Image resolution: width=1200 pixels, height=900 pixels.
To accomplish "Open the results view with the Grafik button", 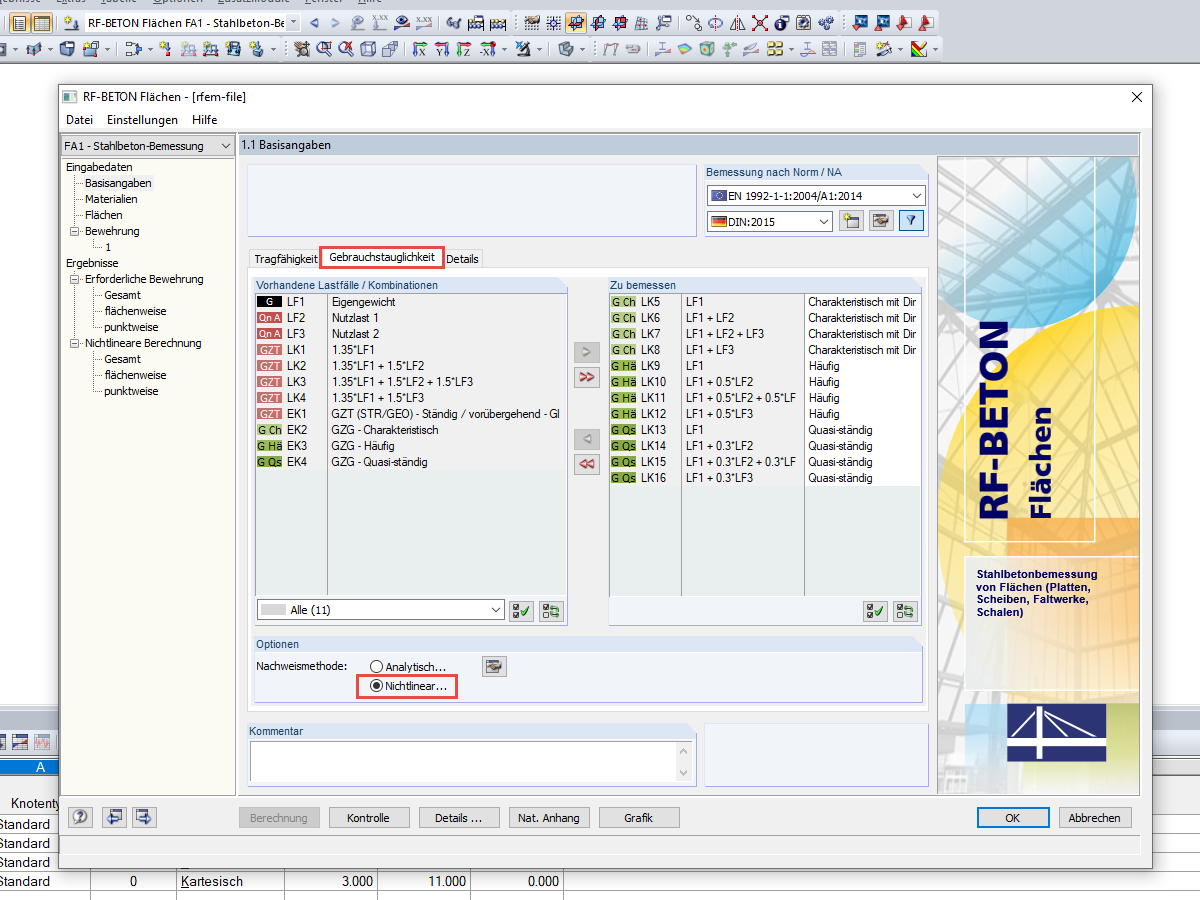I will [x=638, y=817].
